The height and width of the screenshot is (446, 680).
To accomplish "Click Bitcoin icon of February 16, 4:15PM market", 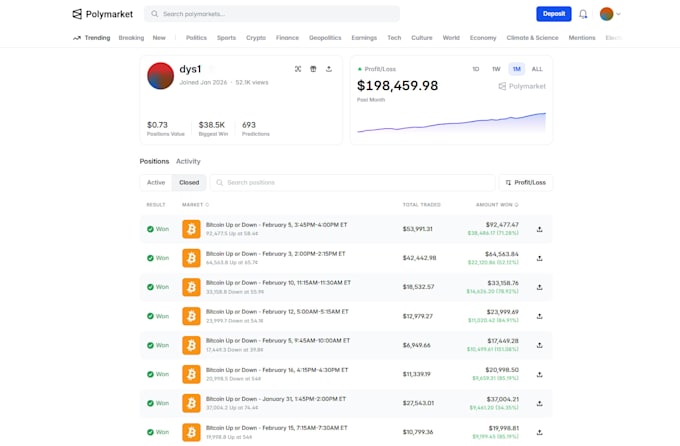I will (x=191, y=374).
